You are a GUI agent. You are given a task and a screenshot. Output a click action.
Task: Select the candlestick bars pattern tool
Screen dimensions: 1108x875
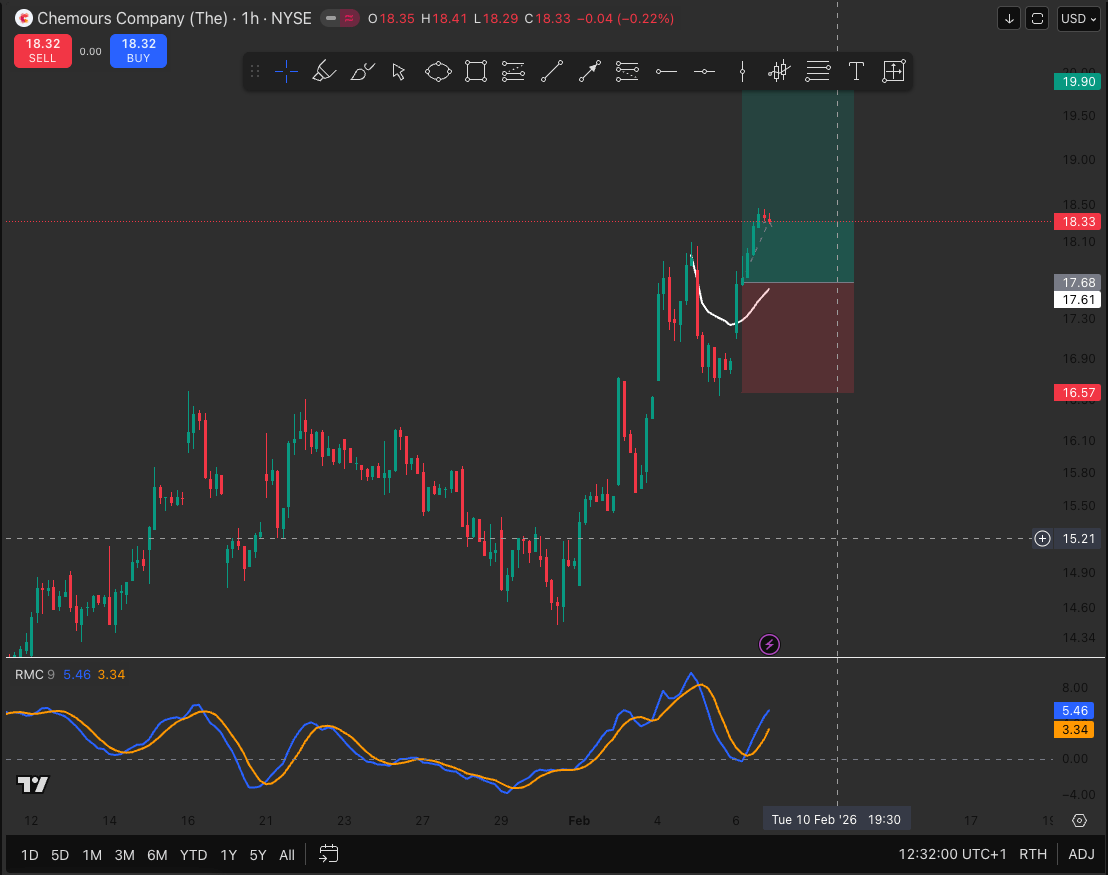click(x=779, y=71)
